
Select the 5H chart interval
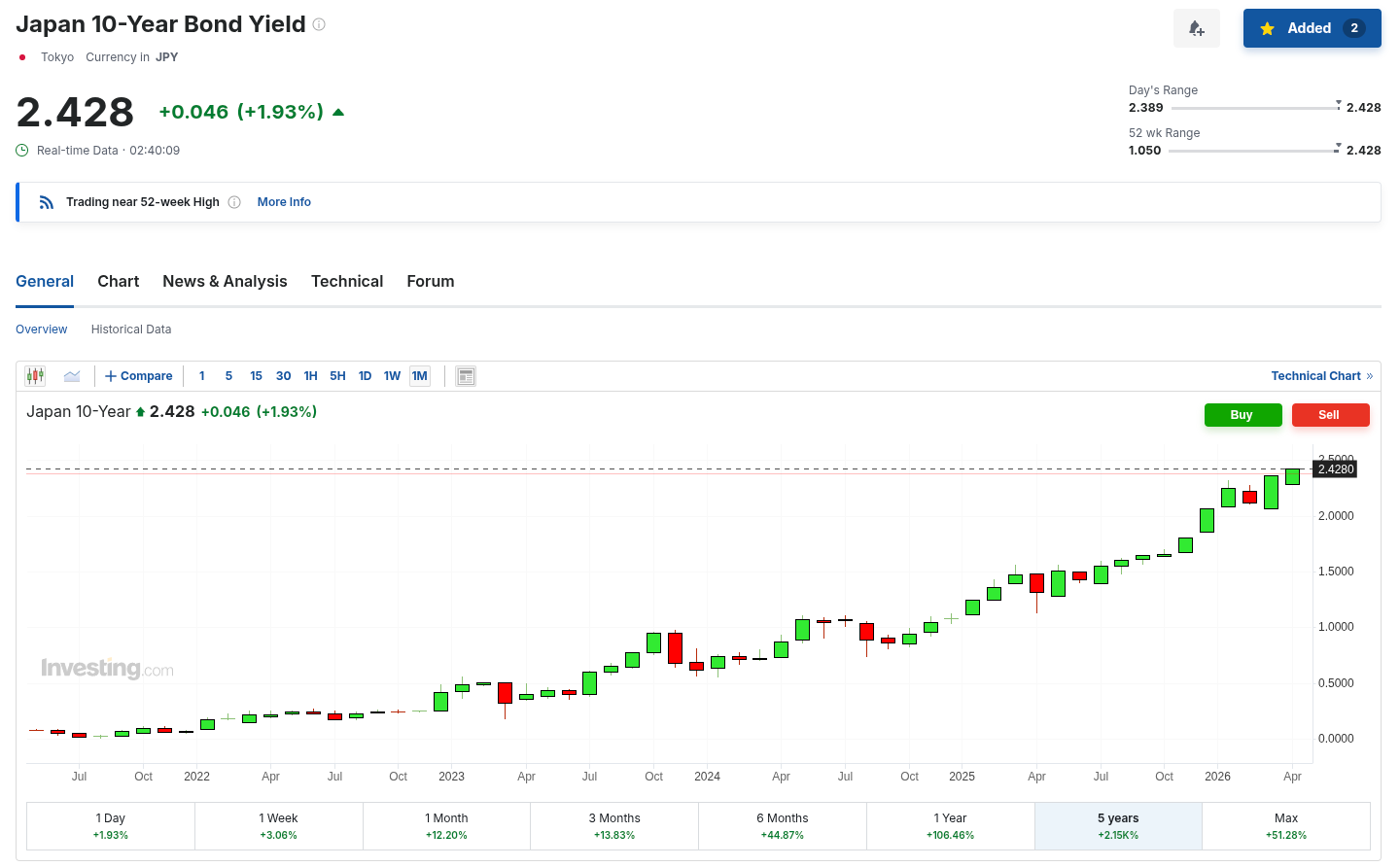point(338,376)
